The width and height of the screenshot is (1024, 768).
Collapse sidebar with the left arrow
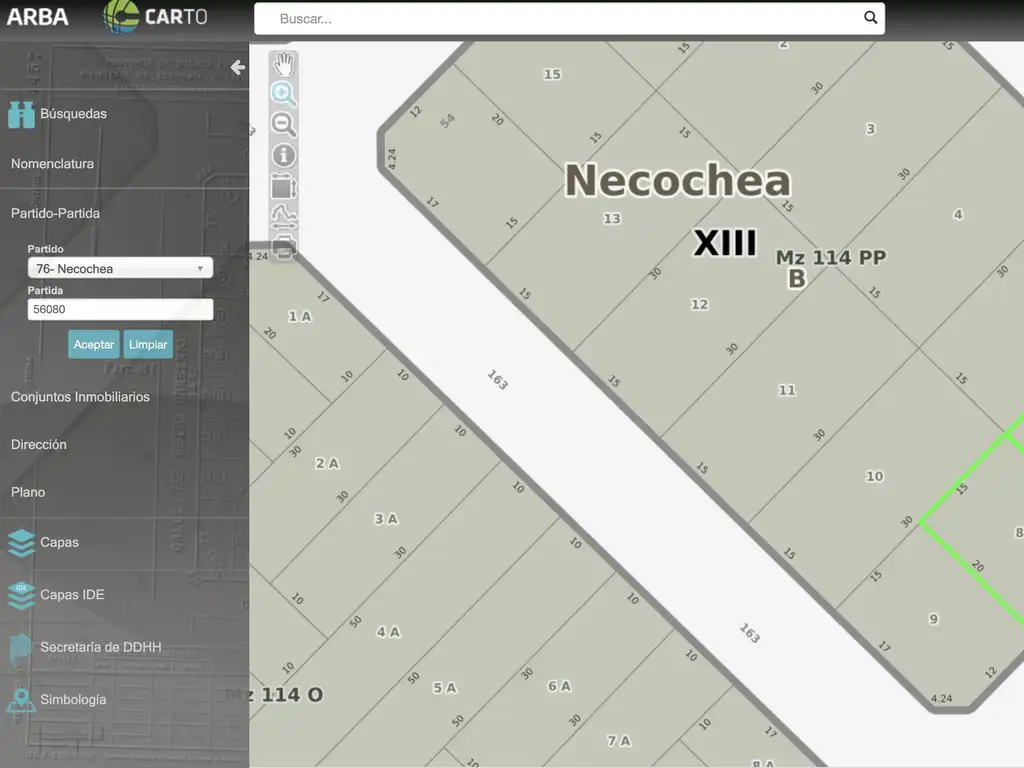pos(237,67)
